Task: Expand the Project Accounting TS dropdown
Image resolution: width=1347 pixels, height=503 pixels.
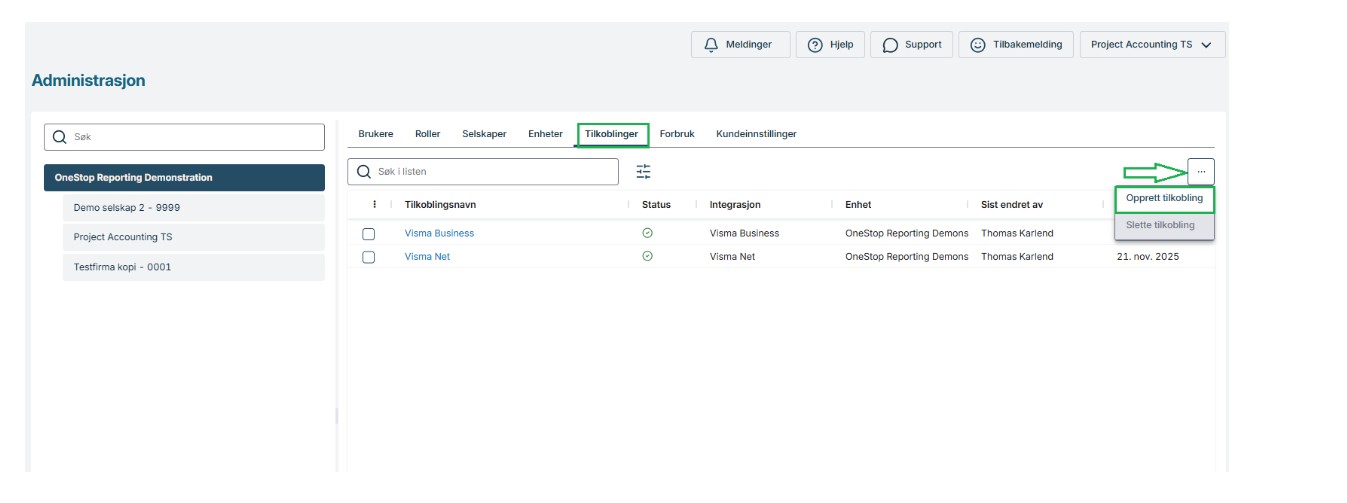Action: pos(1152,45)
